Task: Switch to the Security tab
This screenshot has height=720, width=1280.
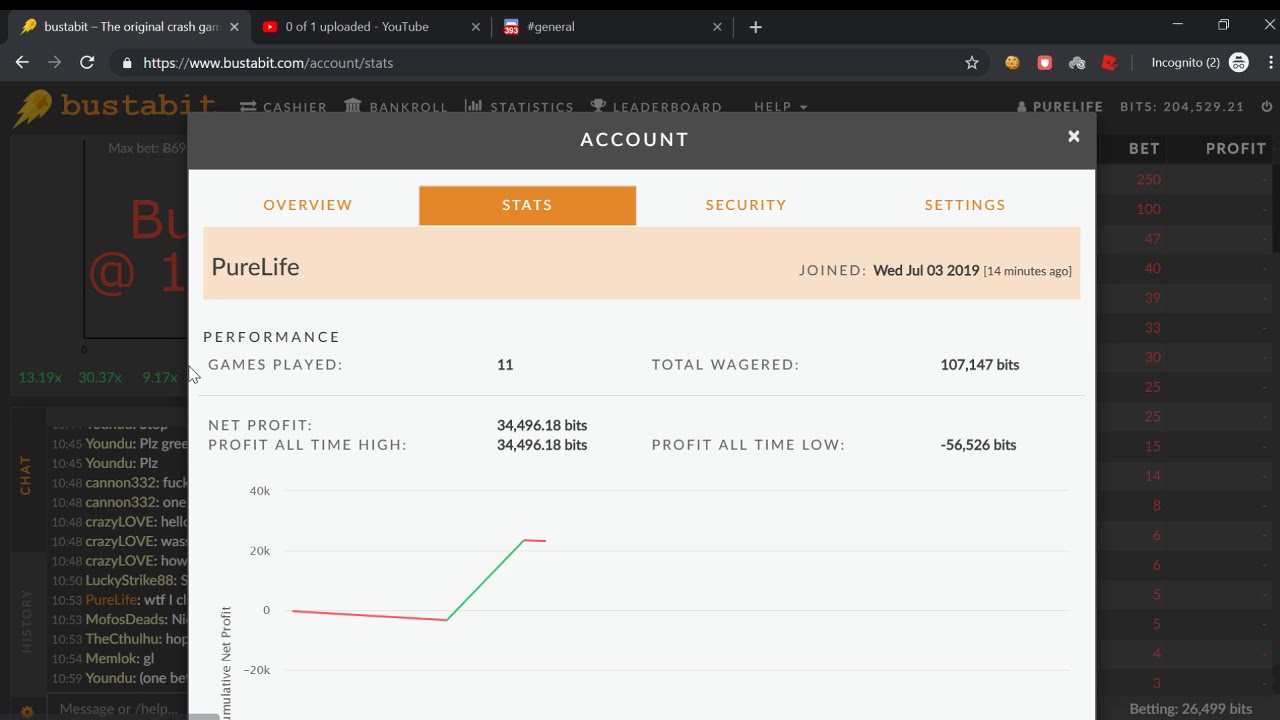Action: (x=746, y=205)
